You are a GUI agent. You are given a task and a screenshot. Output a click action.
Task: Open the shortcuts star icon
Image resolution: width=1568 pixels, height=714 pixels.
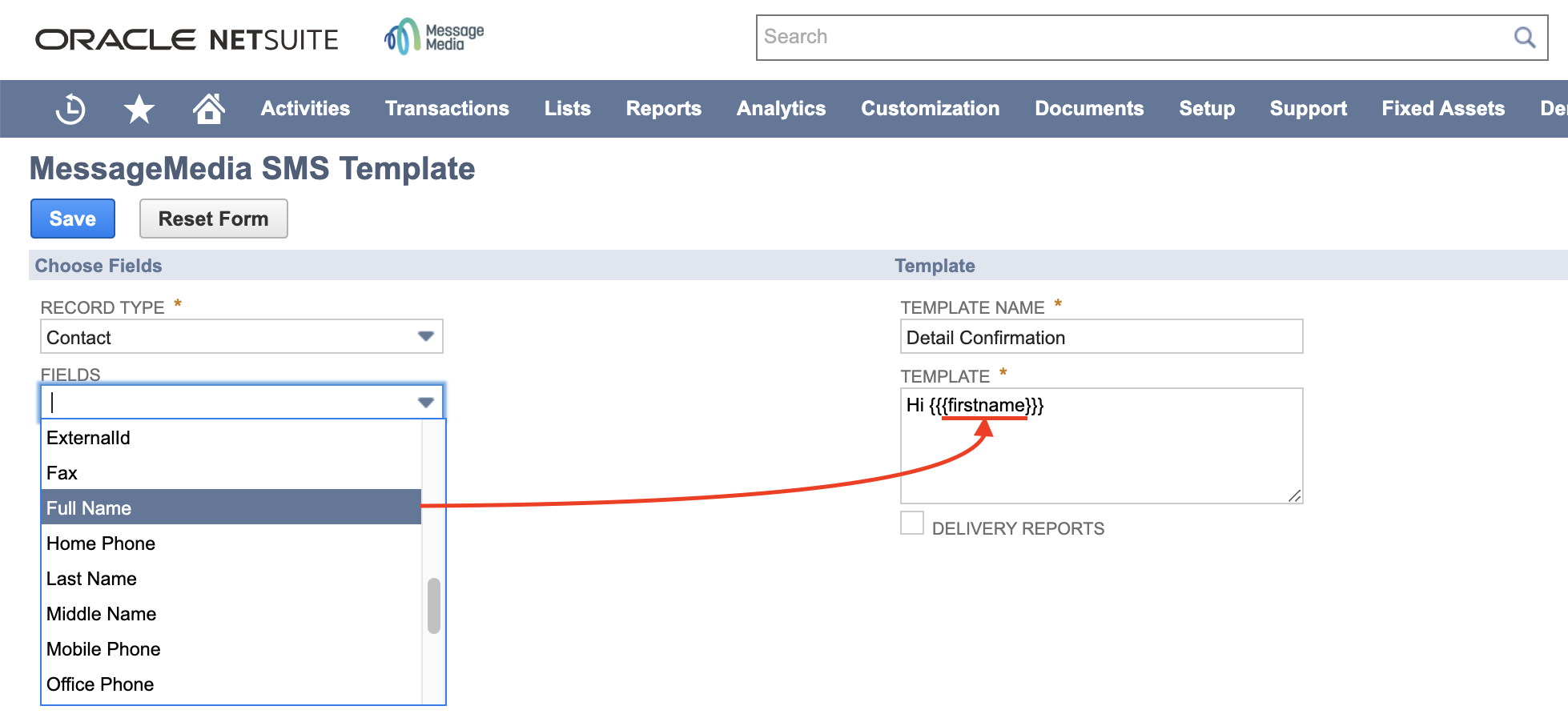tap(139, 109)
